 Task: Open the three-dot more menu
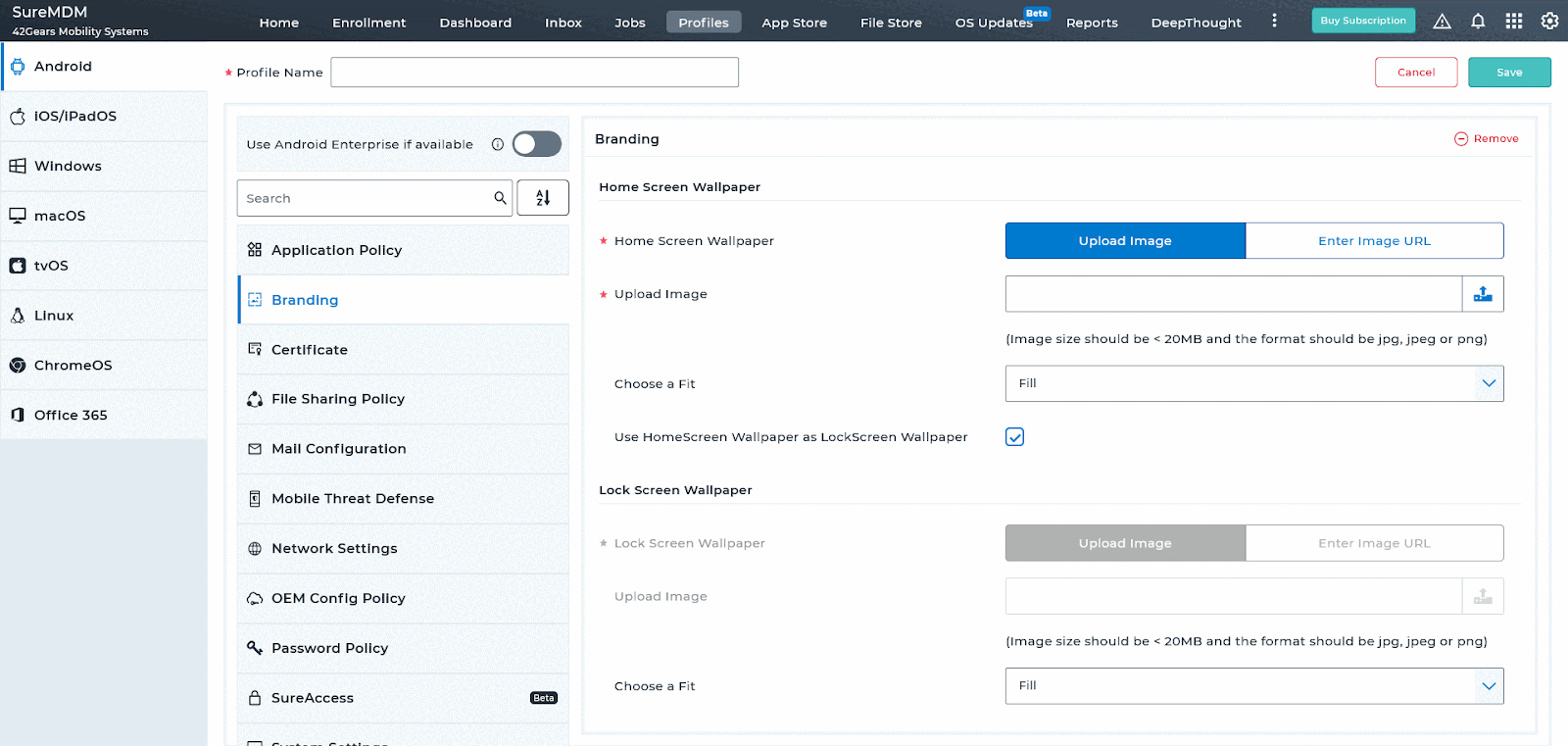pos(1274,21)
